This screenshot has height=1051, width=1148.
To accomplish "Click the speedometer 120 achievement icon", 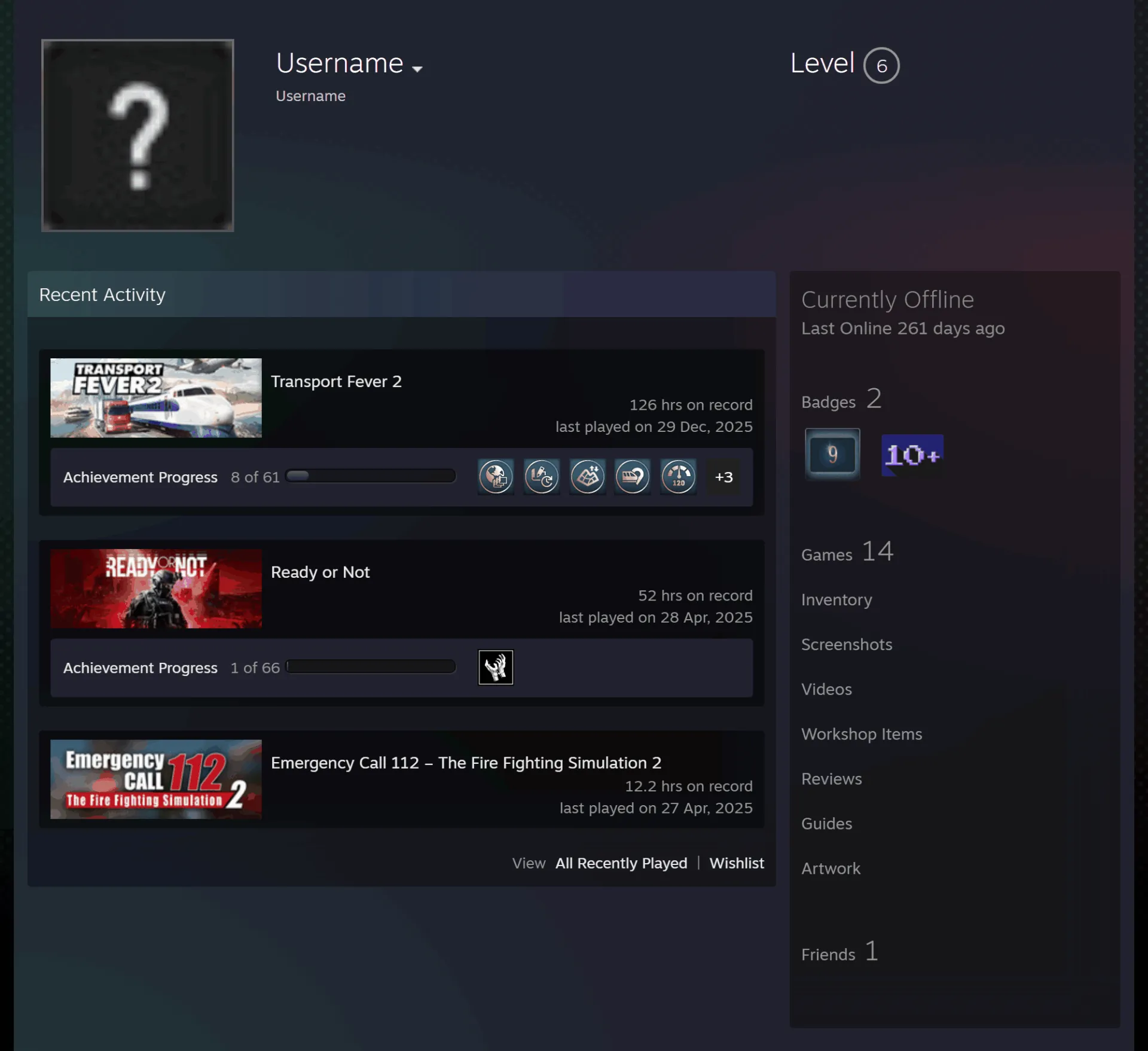I will (678, 477).
